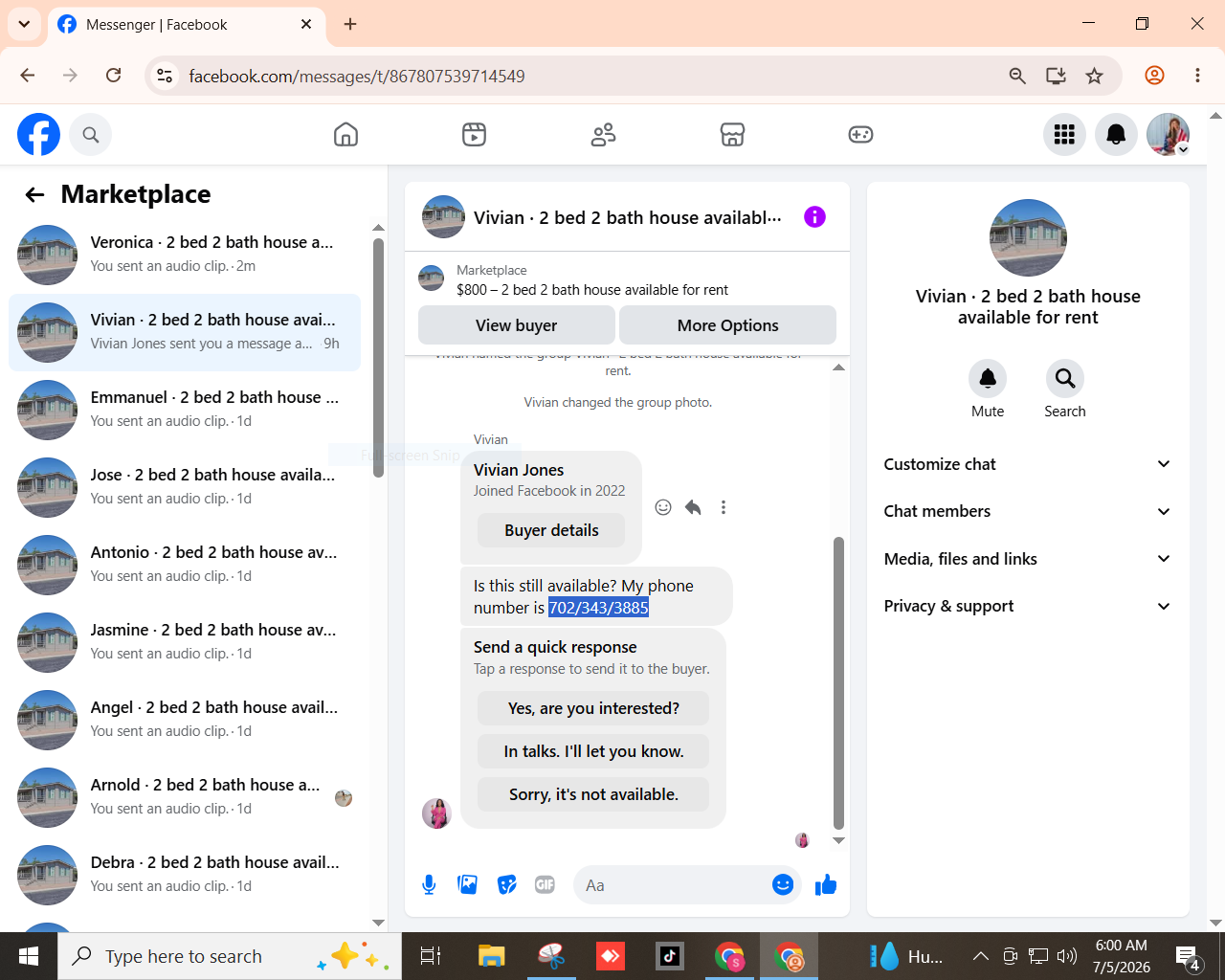Open Windows Start menu
Viewport: 1225px width, 980px height.
click(29, 956)
